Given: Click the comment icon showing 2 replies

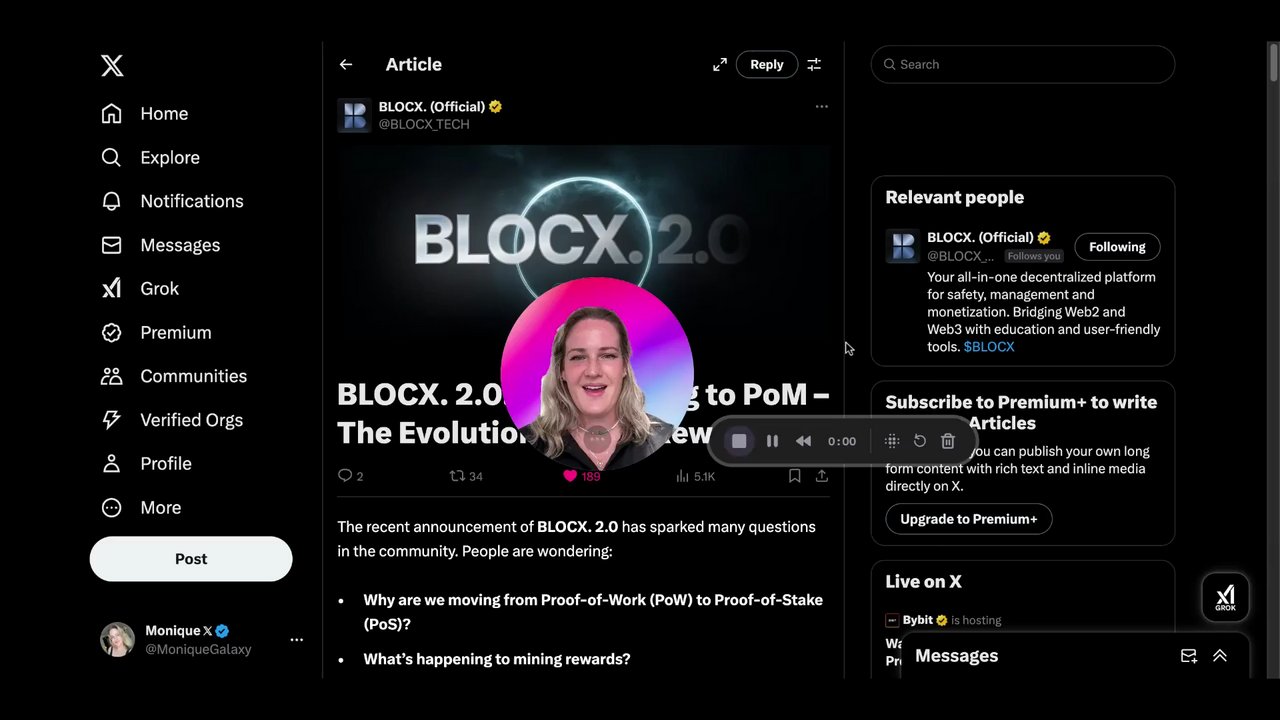Looking at the screenshot, I should click(x=345, y=476).
